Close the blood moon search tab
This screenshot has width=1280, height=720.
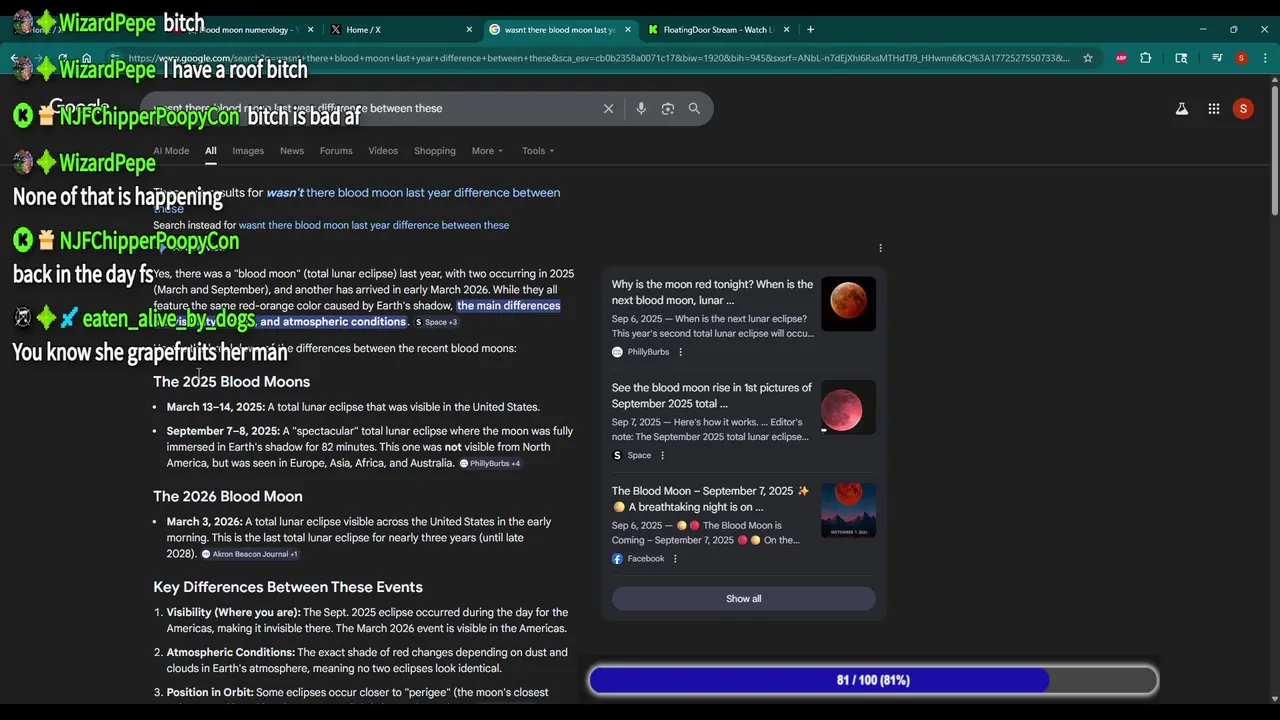pyautogui.click(x=628, y=30)
